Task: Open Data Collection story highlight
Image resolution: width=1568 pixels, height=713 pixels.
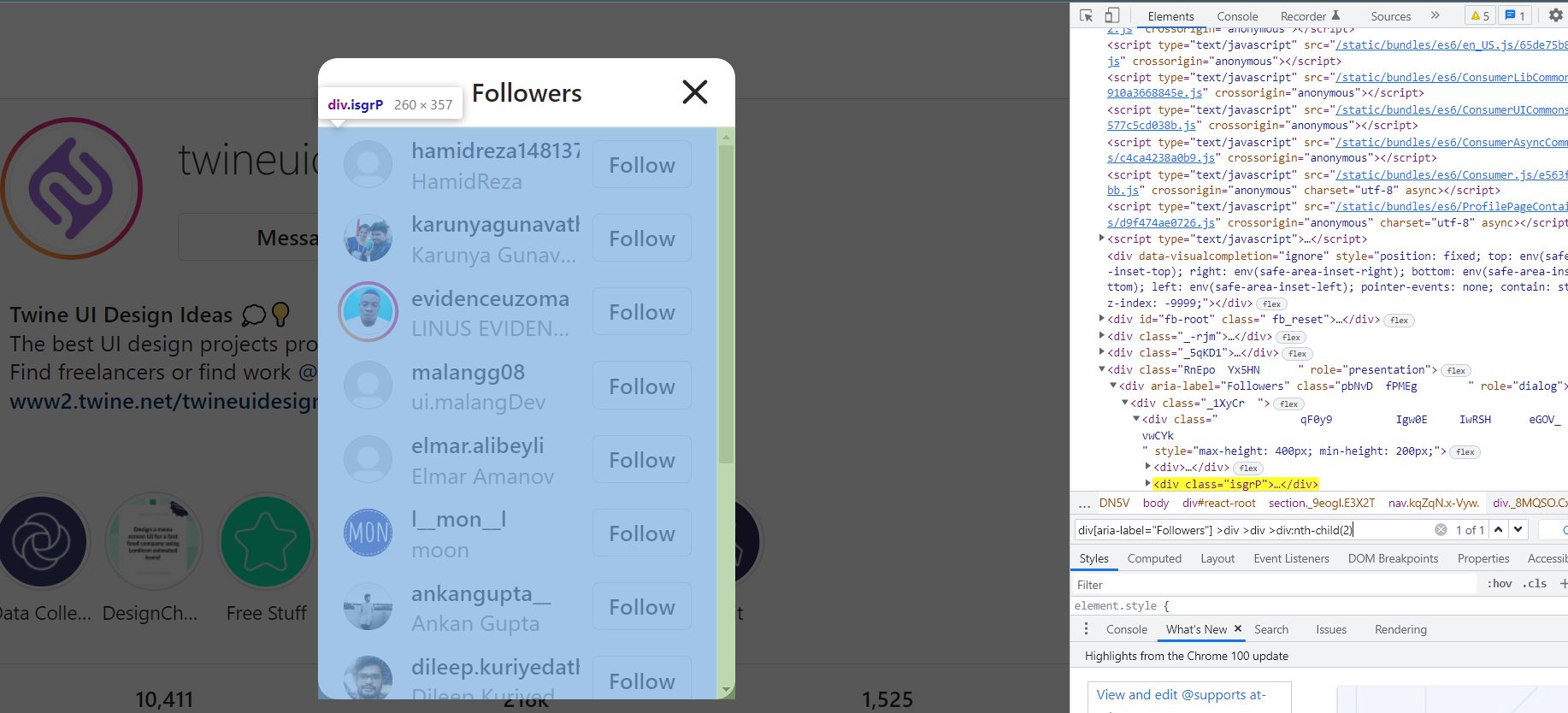Action: [x=41, y=541]
